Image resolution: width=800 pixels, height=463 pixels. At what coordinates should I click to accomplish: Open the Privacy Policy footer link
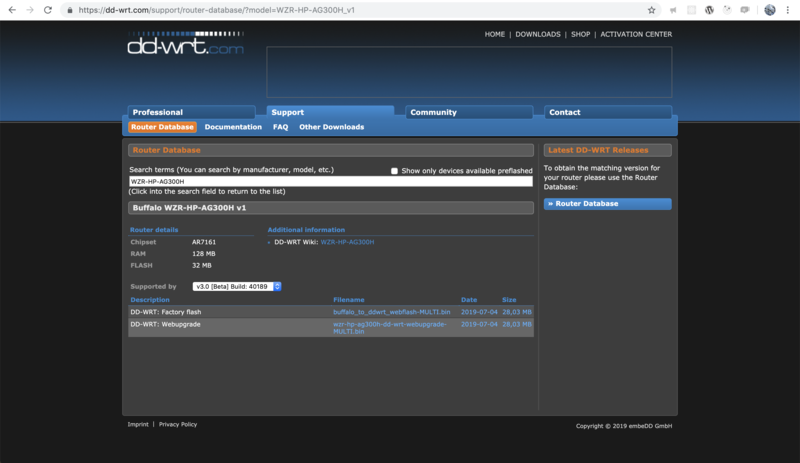point(178,424)
